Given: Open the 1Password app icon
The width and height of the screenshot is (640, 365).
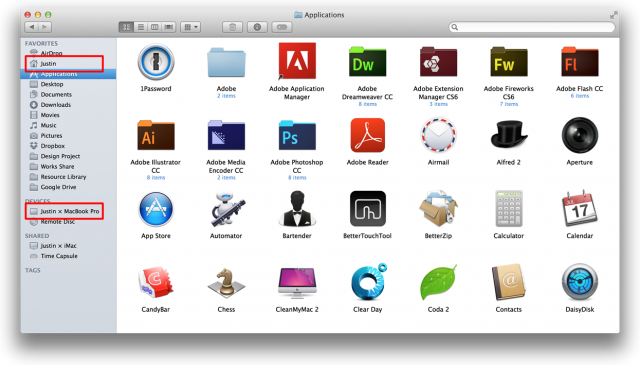Looking at the screenshot, I should point(156,62).
